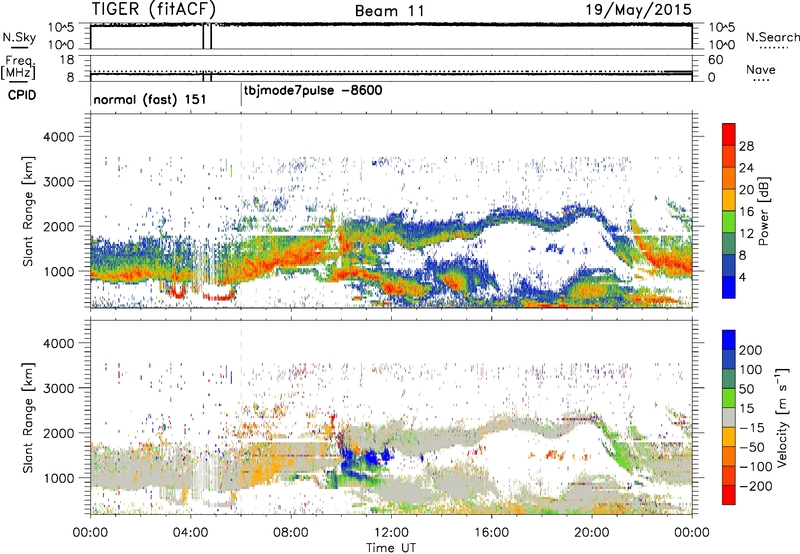Screen dimensions: 800x554
Task: Click the velocity panel 'Slant Range [km]' label
Action: click(28, 418)
